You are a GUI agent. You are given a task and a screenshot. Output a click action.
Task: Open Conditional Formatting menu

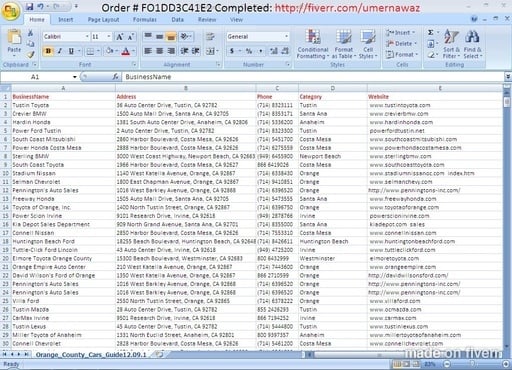tap(313, 44)
